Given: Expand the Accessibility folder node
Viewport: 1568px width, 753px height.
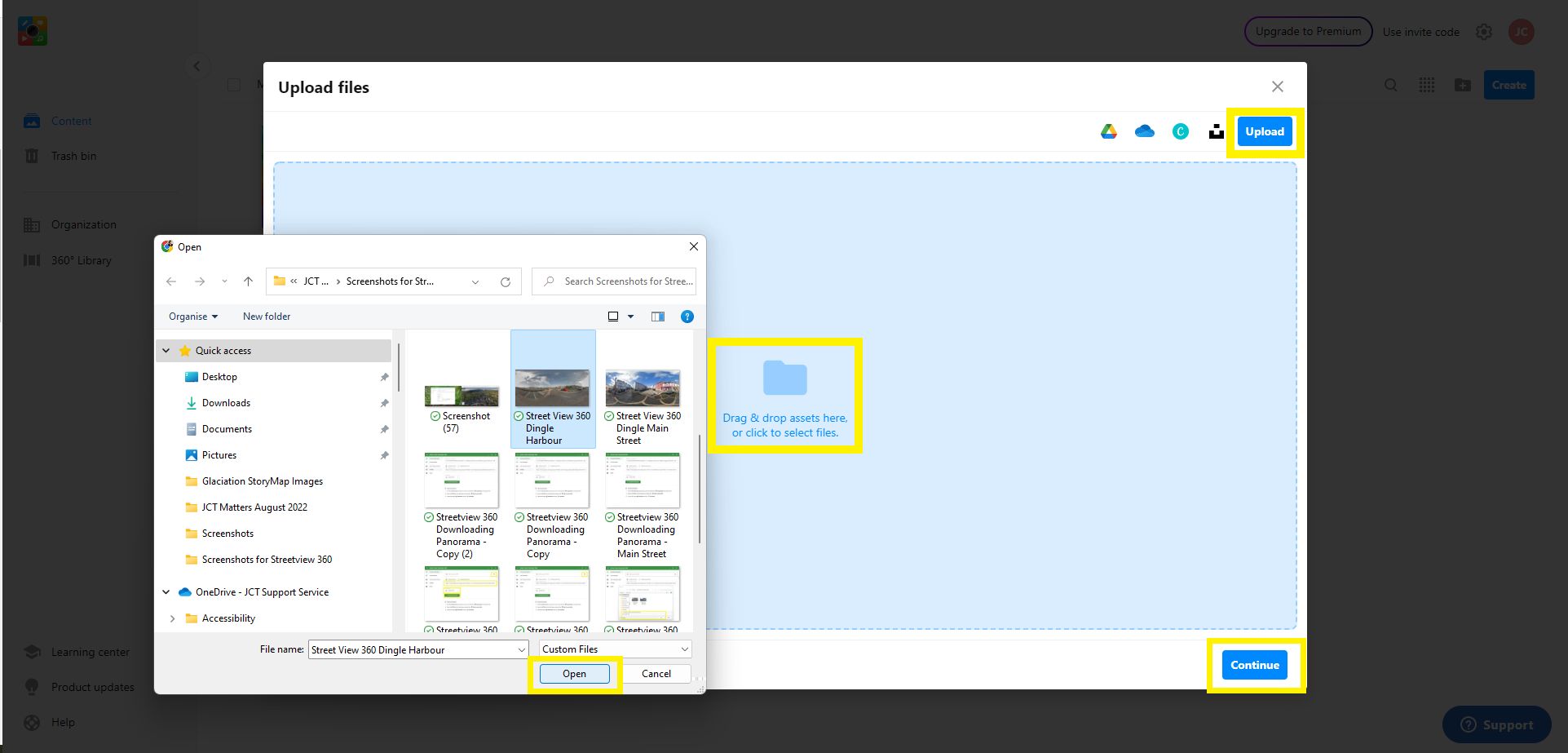Looking at the screenshot, I should point(172,618).
